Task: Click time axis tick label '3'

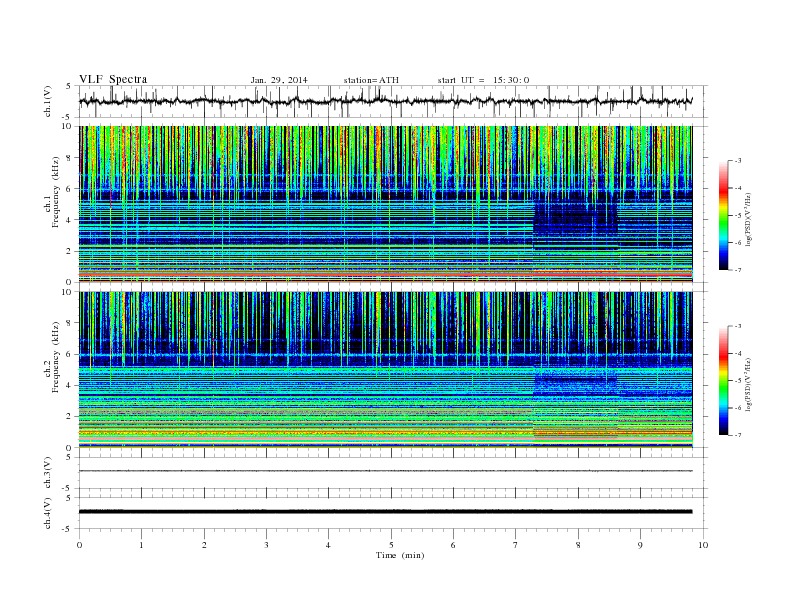Action: (266, 545)
